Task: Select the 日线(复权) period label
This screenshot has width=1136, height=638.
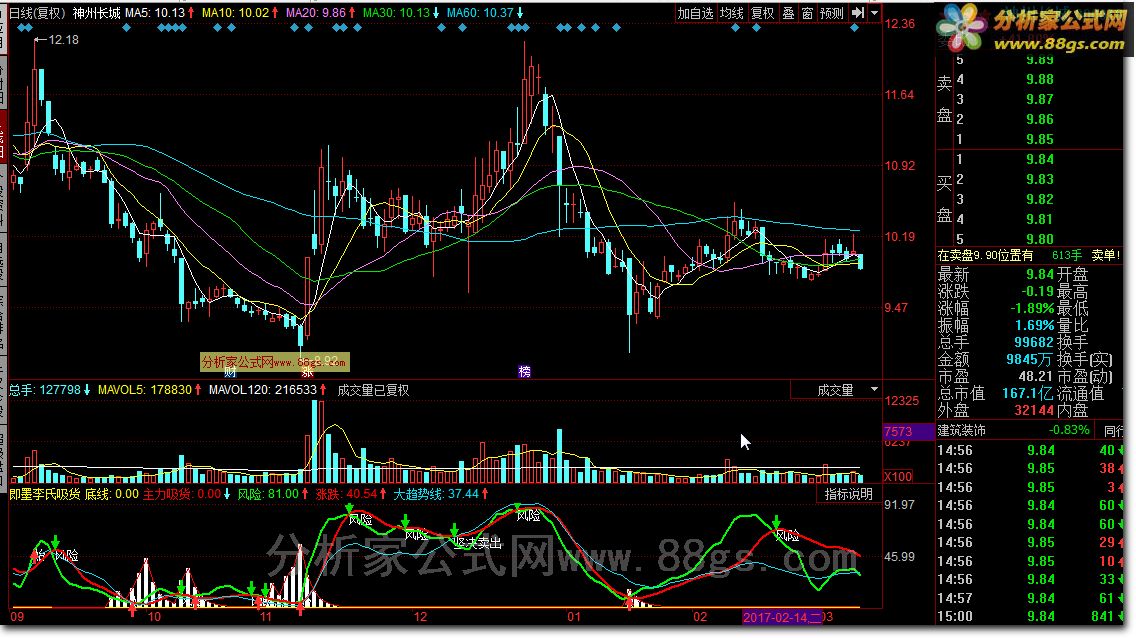Action: [37, 13]
